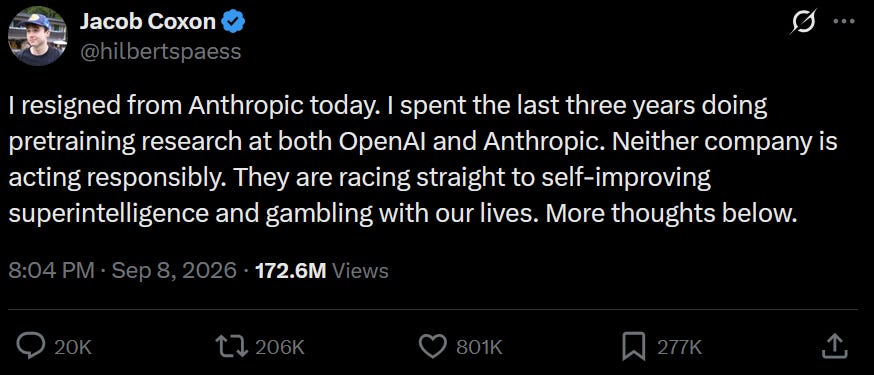Click the display name Jacob Coxon
The height and width of the screenshot is (375, 874).
pos(148,22)
